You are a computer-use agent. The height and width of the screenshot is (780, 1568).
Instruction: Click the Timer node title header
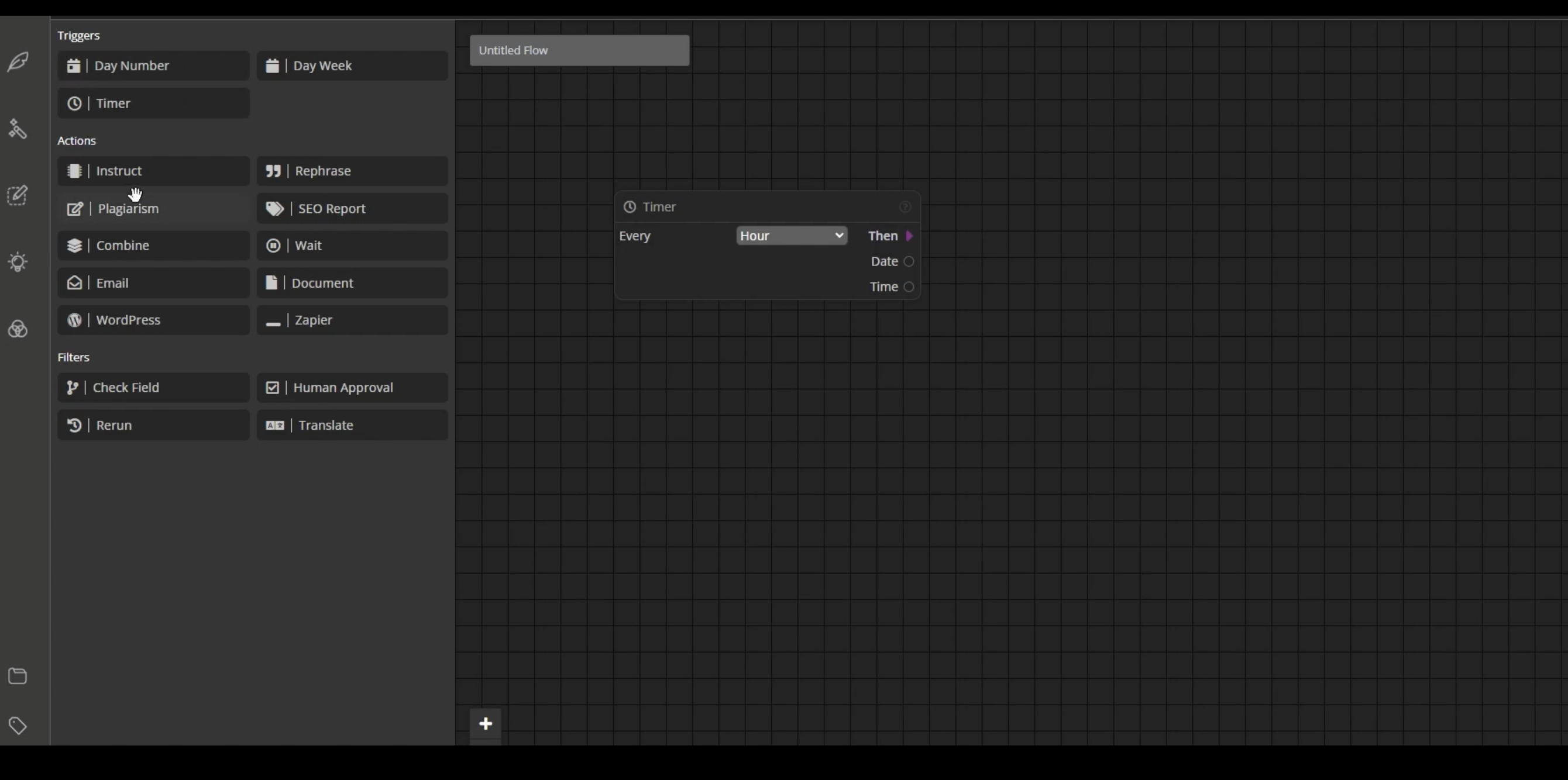point(768,207)
